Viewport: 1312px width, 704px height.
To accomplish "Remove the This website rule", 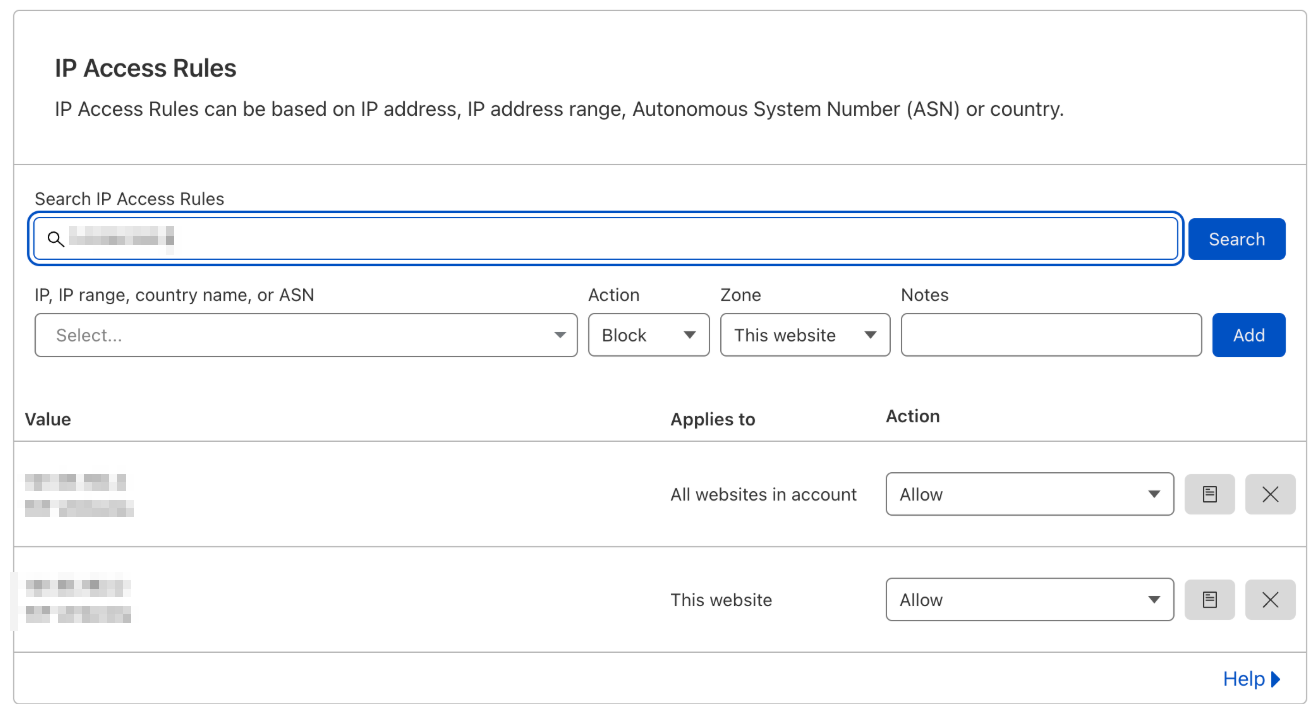I will [x=1270, y=600].
